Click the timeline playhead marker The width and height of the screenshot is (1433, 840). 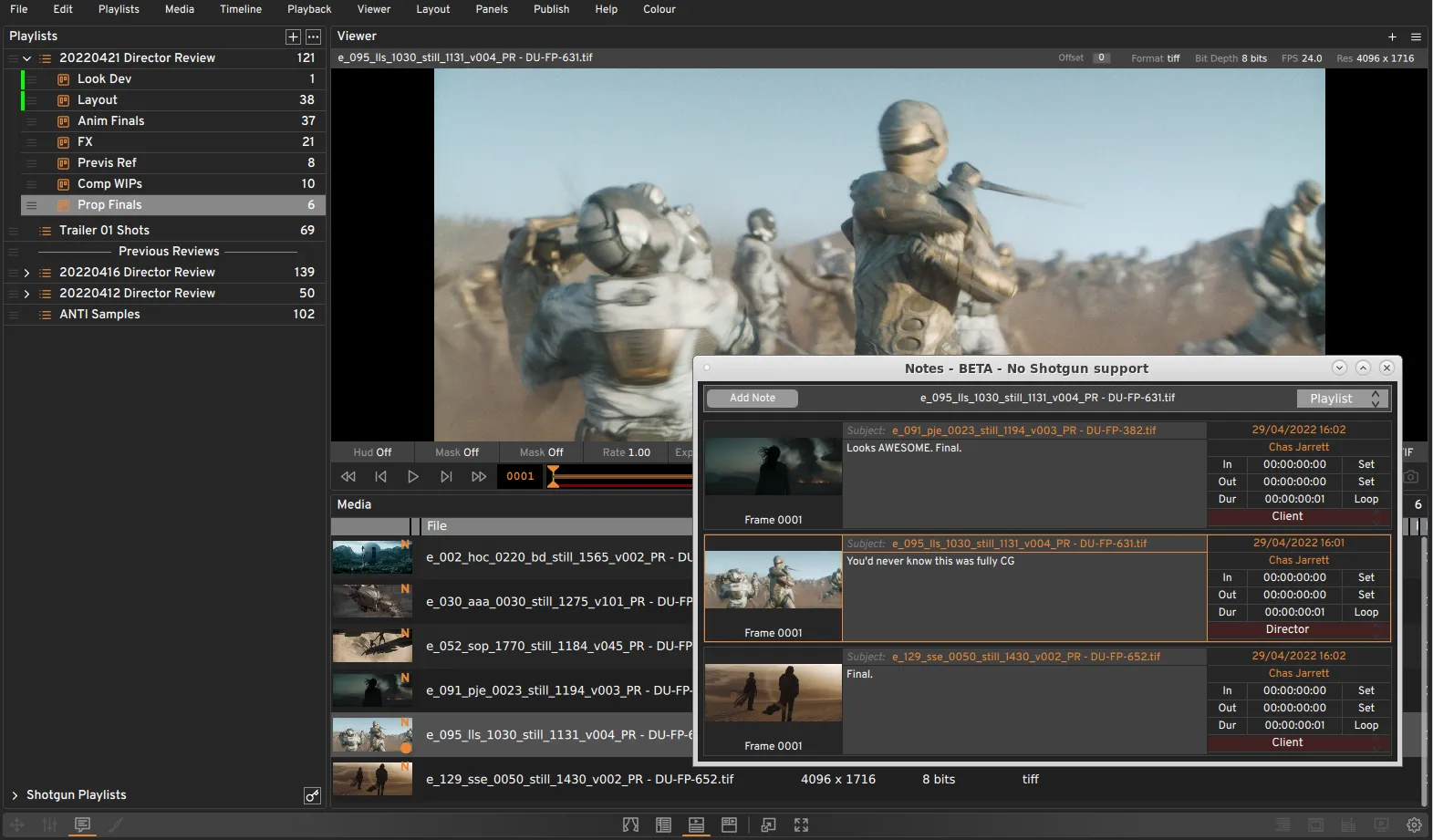coord(553,476)
